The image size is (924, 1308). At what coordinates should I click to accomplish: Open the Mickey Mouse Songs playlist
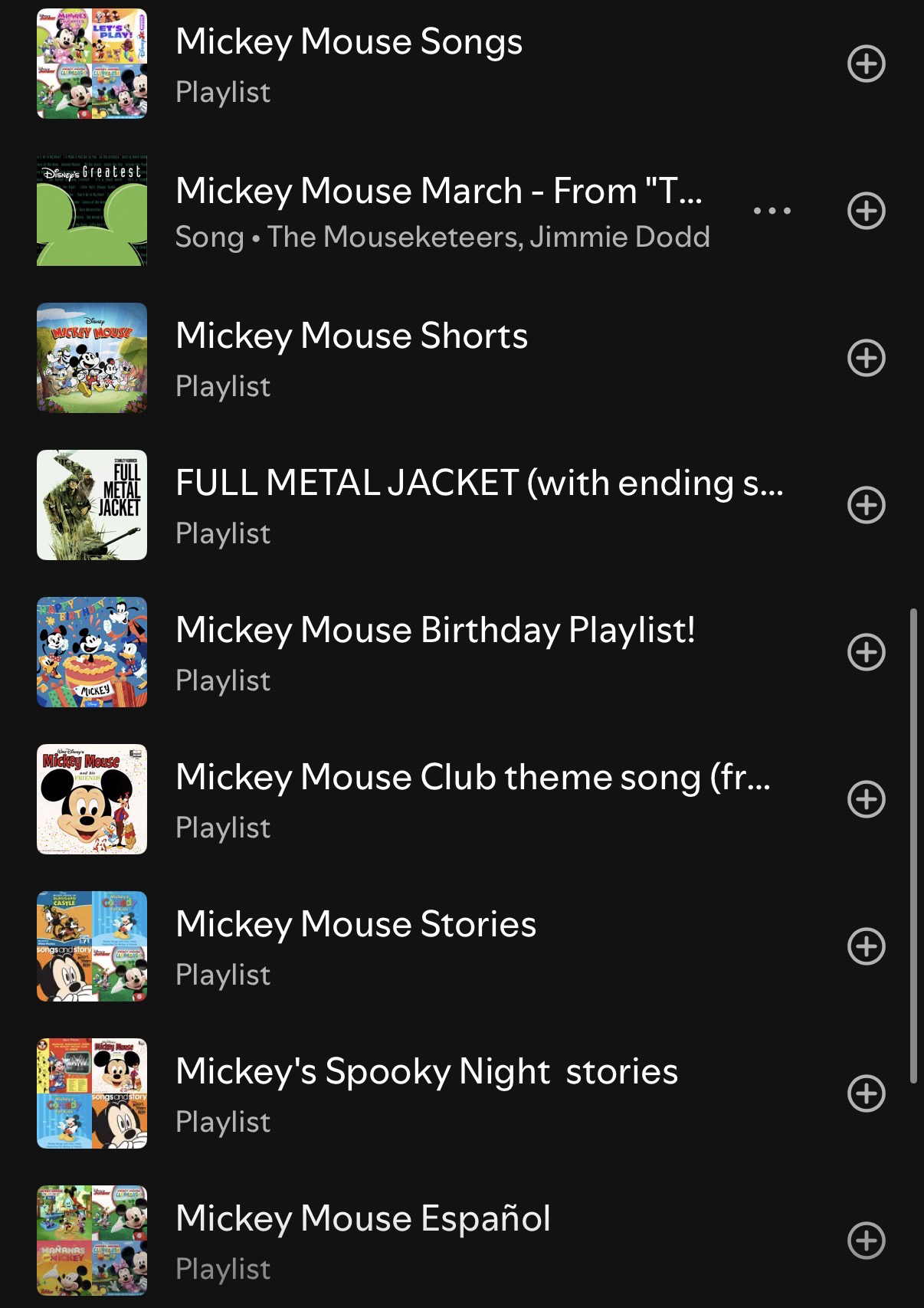pyautogui.click(x=349, y=42)
